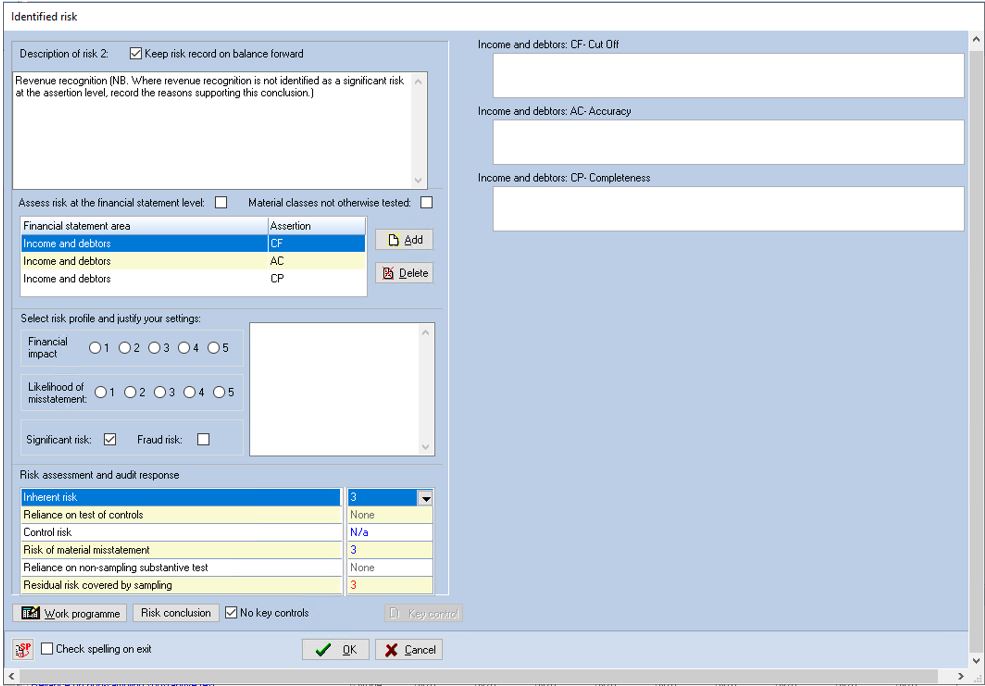Select Income and debtors CP row
The width and height of the screenshot is (985, 686).
pyautogui.click(x=193, y=278)
